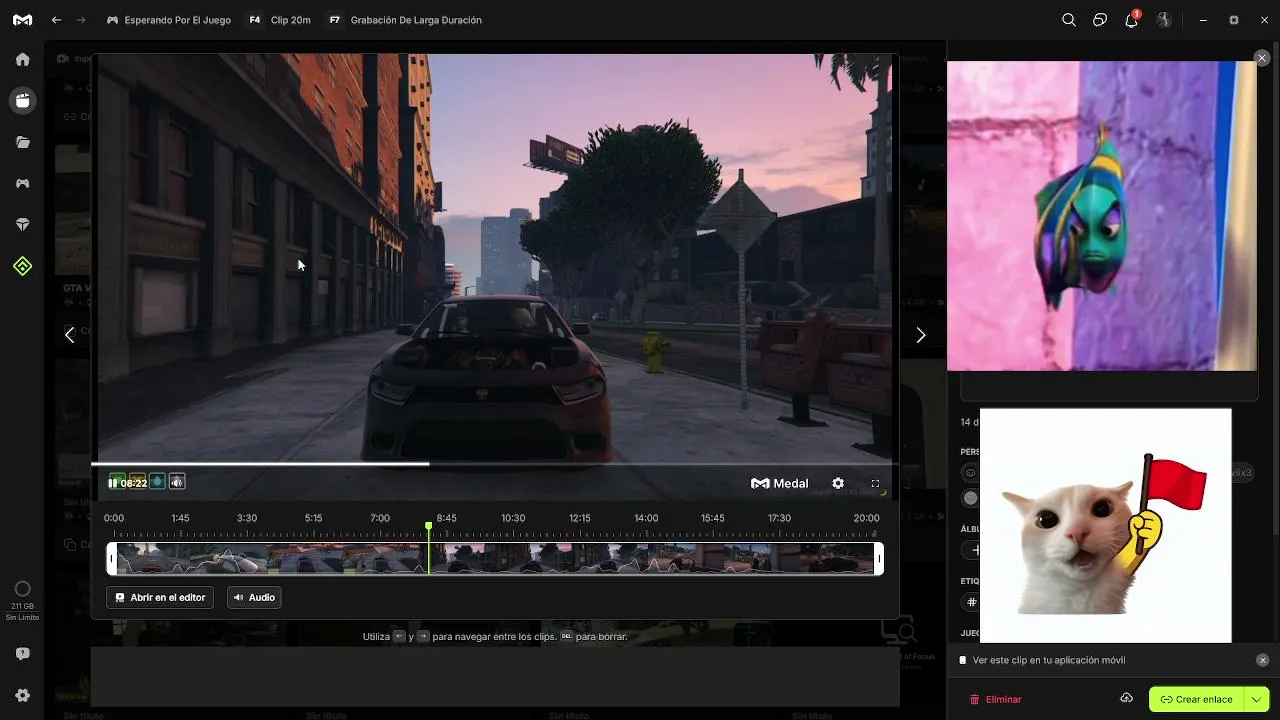Dismiss the mobile app banner

coord(1262,660)
